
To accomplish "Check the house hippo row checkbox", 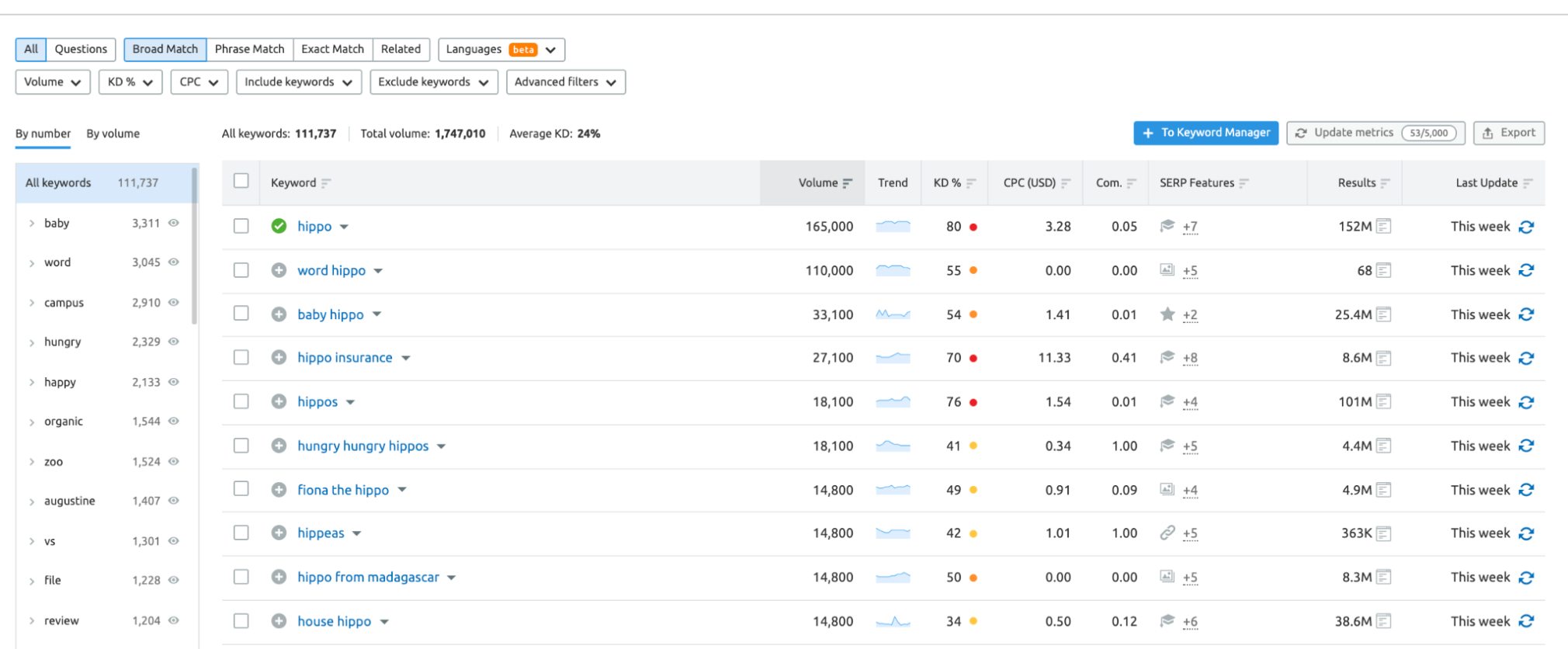I will tap(241, 621).
